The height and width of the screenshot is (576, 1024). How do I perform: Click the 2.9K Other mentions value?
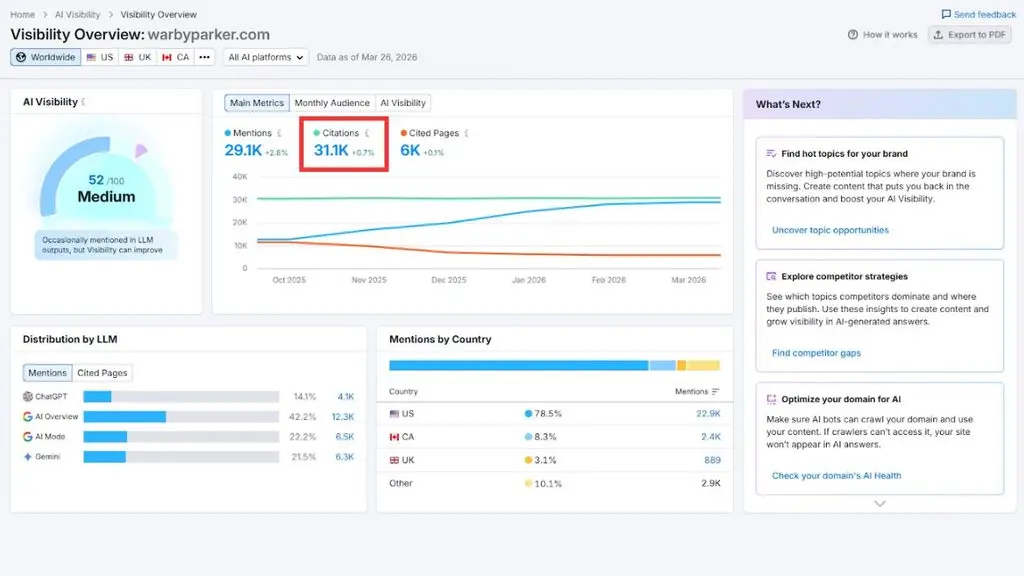[711, 483]
